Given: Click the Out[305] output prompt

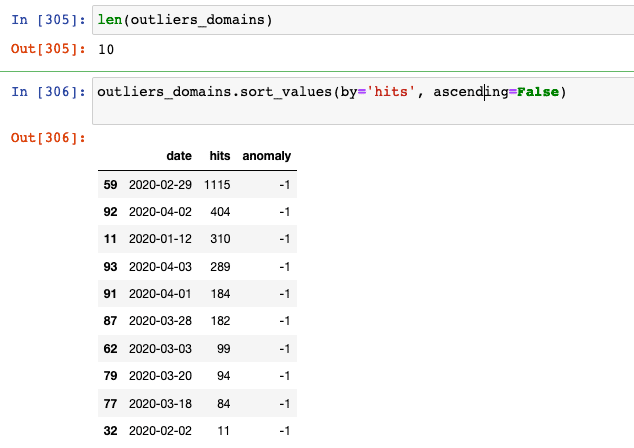Looking at the screenshot, I should pyautogui.click(x=48, y=49).
